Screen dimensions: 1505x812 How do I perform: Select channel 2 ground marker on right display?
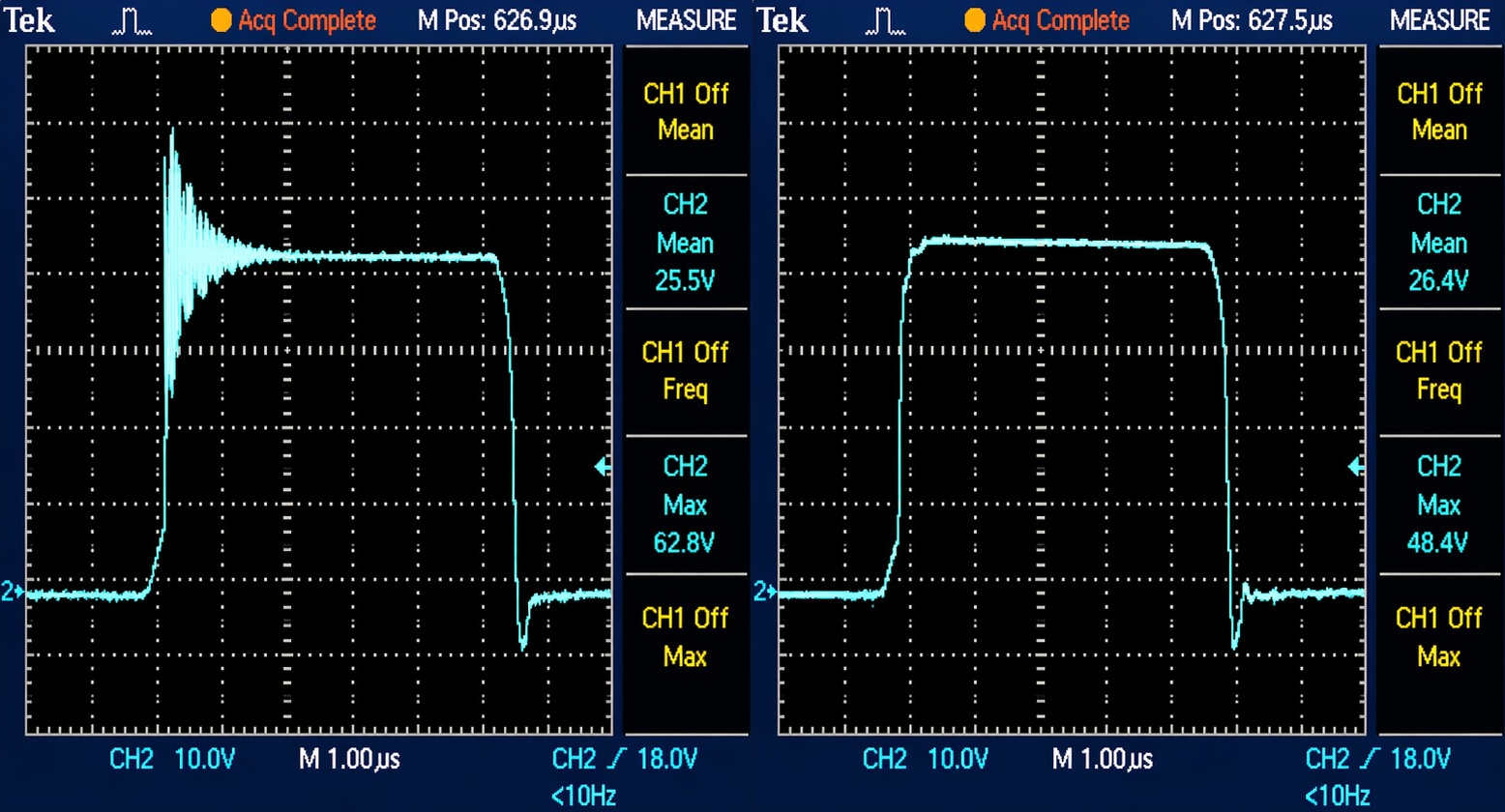point(765,593)
